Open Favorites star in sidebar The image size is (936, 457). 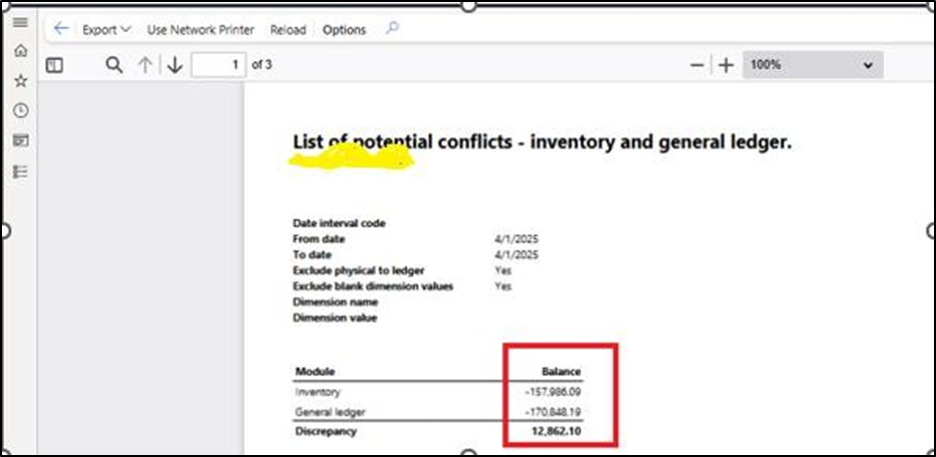(20, 80)
